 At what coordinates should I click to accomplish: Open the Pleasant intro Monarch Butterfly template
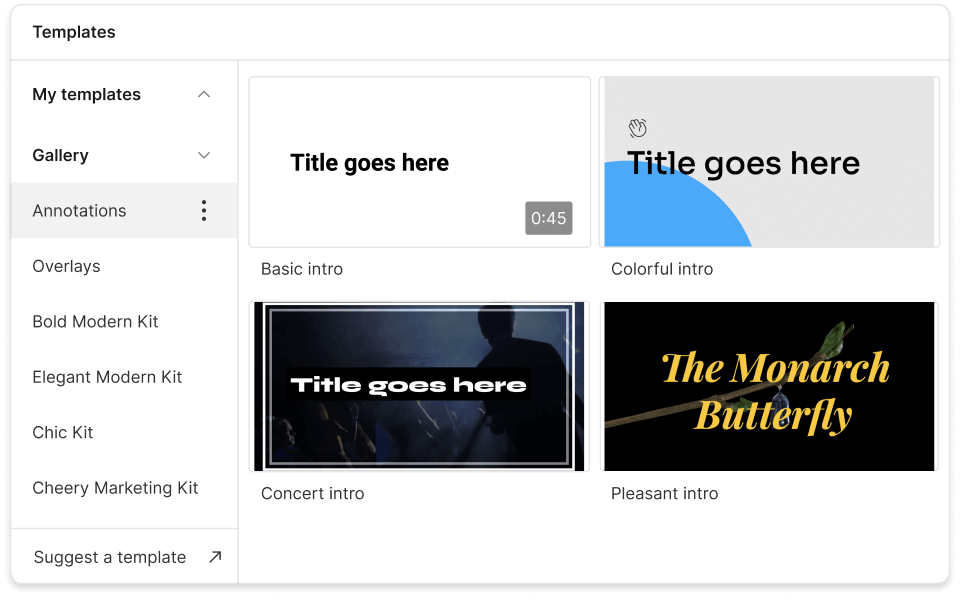(768, 386)
